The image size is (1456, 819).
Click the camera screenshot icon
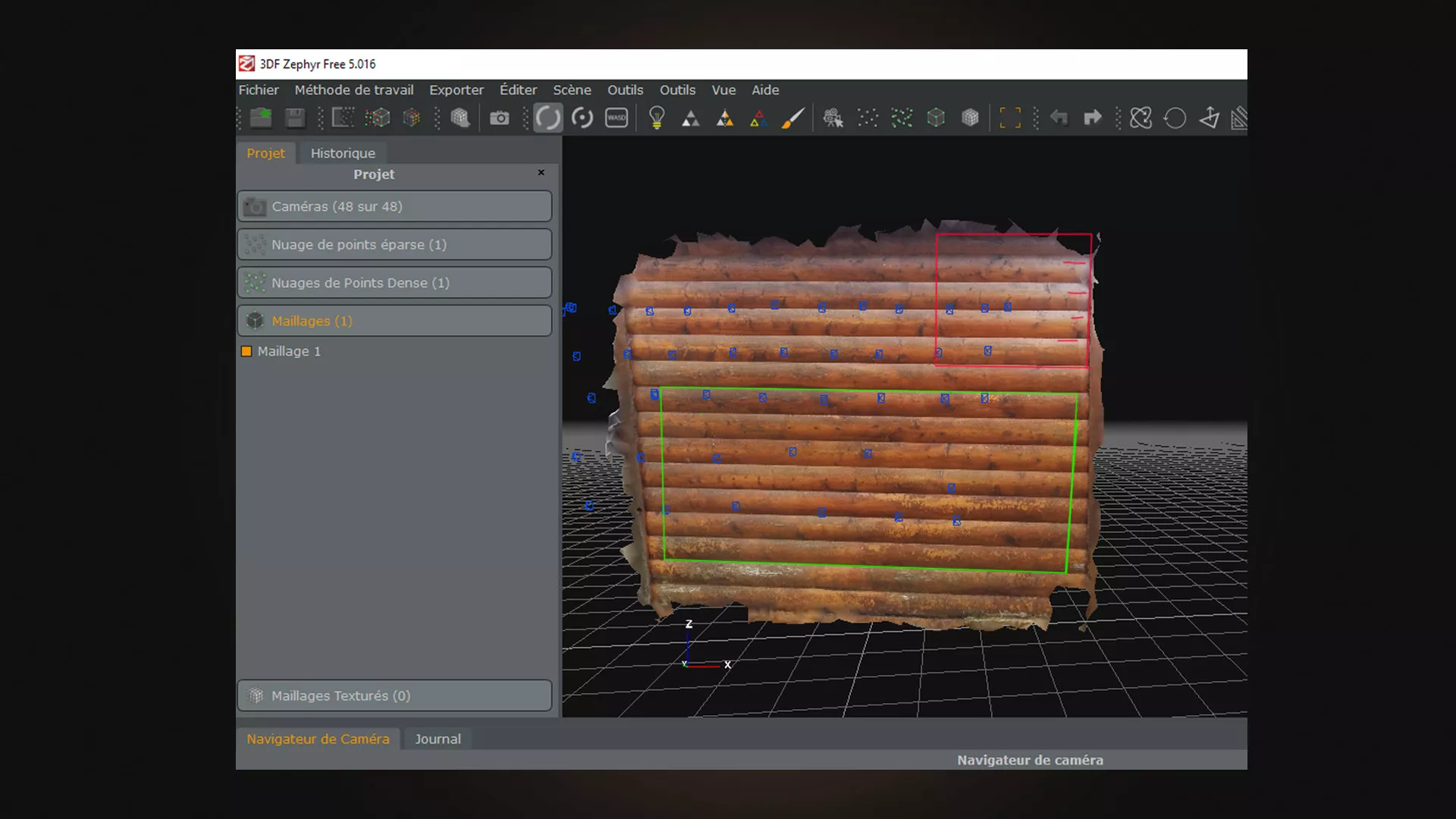(499, 118)
